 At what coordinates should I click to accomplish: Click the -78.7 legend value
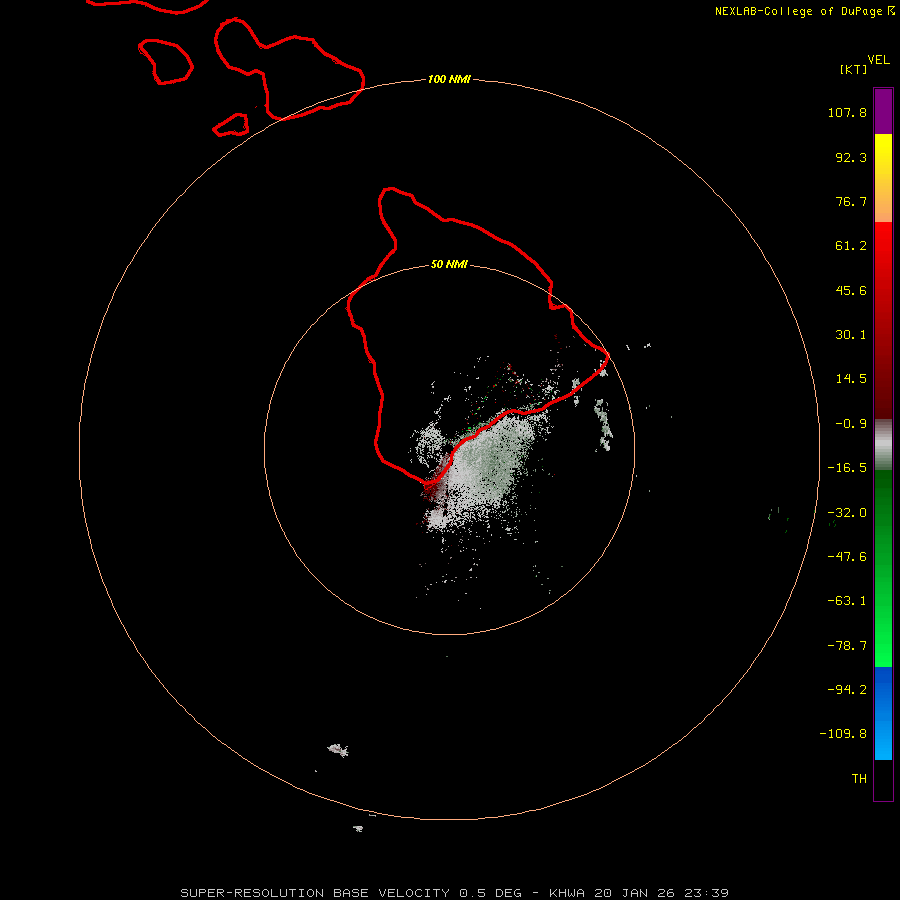click(x=847, y=646)
